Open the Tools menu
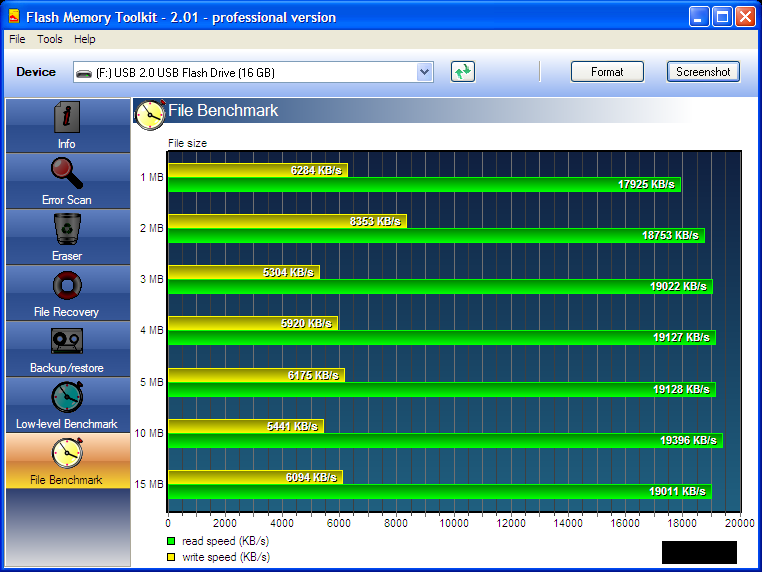762x572 pixels. (x=50, y=39)
